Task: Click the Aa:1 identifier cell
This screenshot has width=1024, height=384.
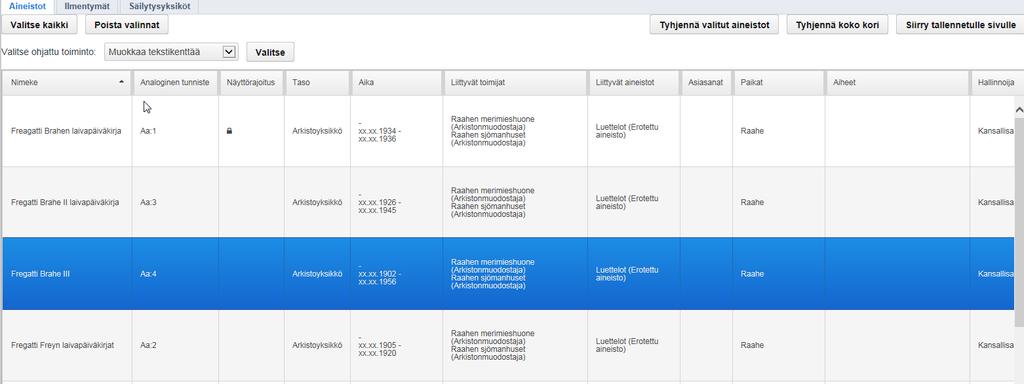Action: (175, 131)
